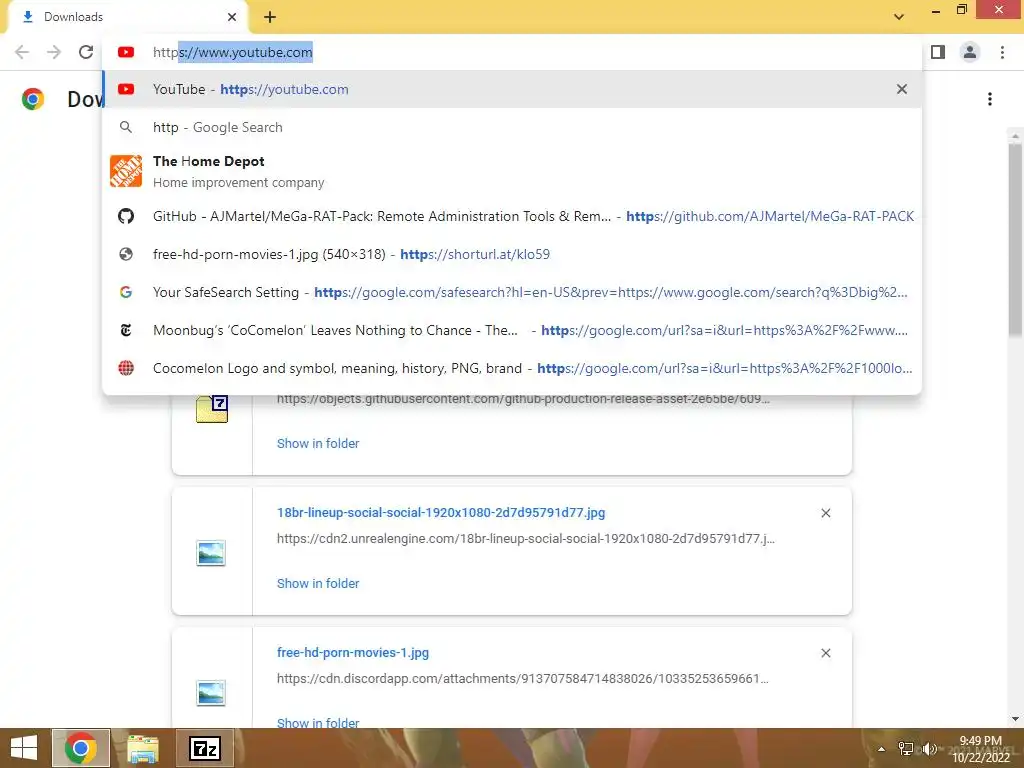This screenshot has height=768, width=1024.
Task: Select the shorturl.at/klo59 suggestion
Action: click(x=512, y=254)
